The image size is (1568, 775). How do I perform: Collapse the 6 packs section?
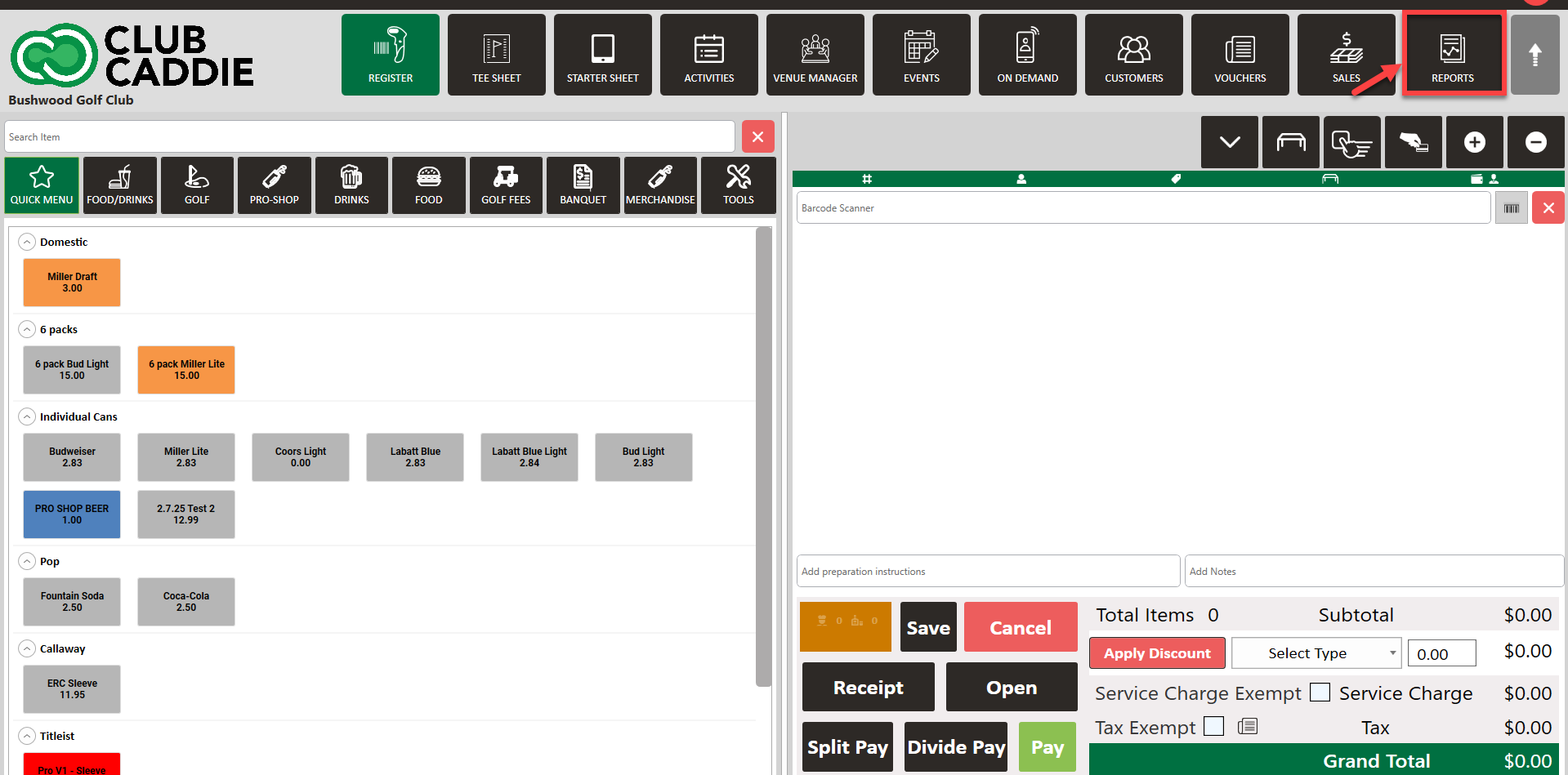pos(27,329)
